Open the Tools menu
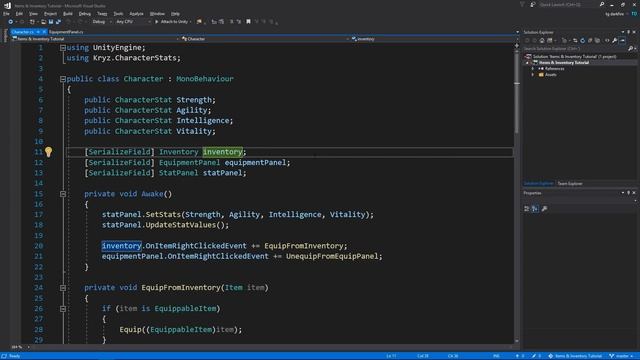 (x=118, y=13)
